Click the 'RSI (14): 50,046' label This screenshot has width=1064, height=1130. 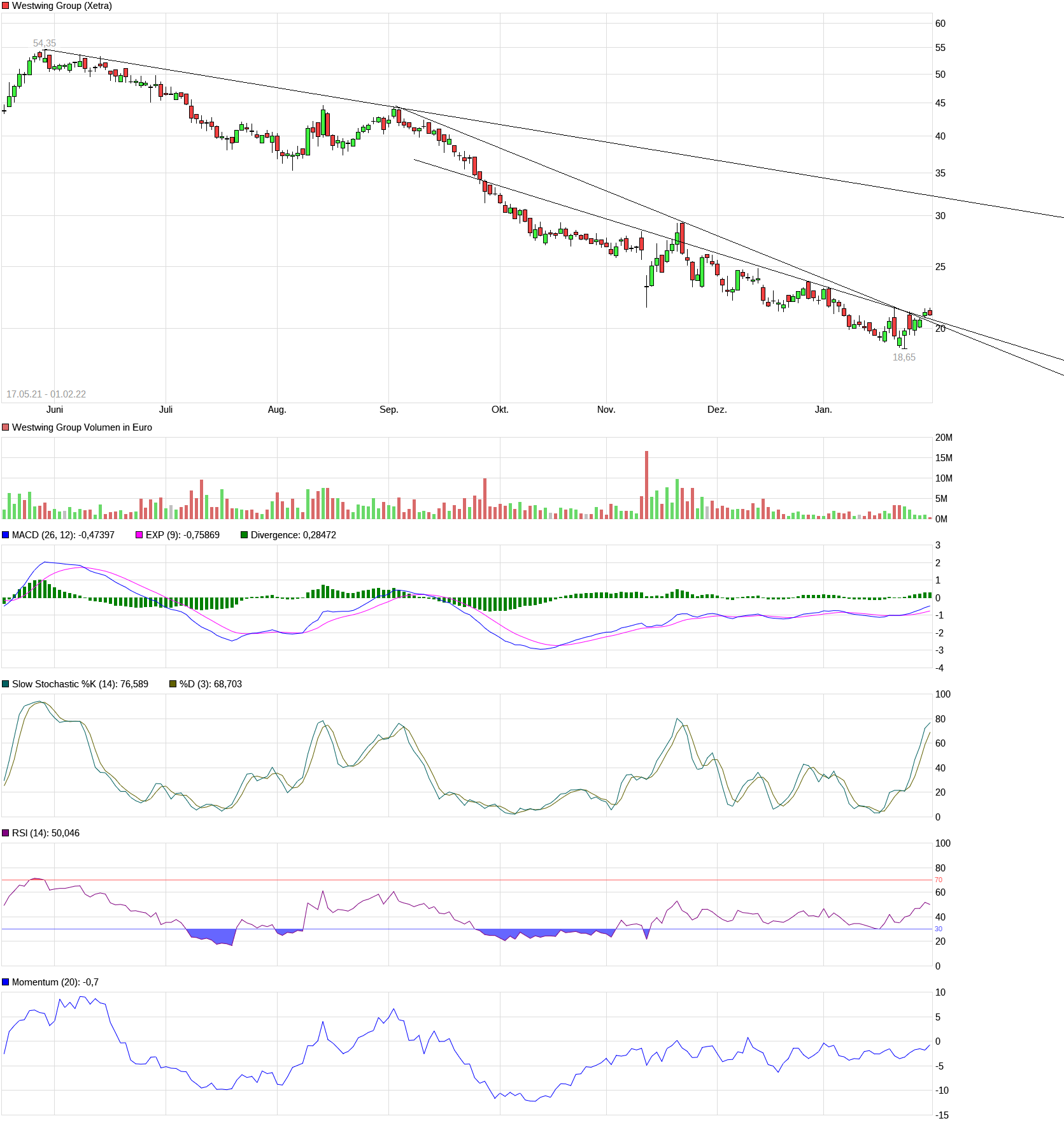(46, 833)
